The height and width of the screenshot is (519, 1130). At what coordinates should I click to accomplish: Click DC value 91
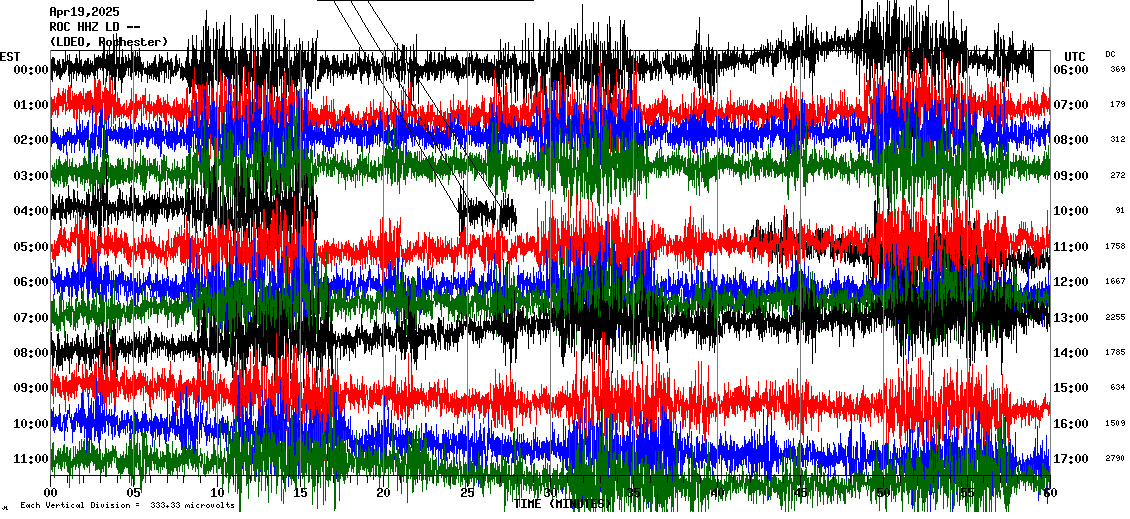point(1119,211)
